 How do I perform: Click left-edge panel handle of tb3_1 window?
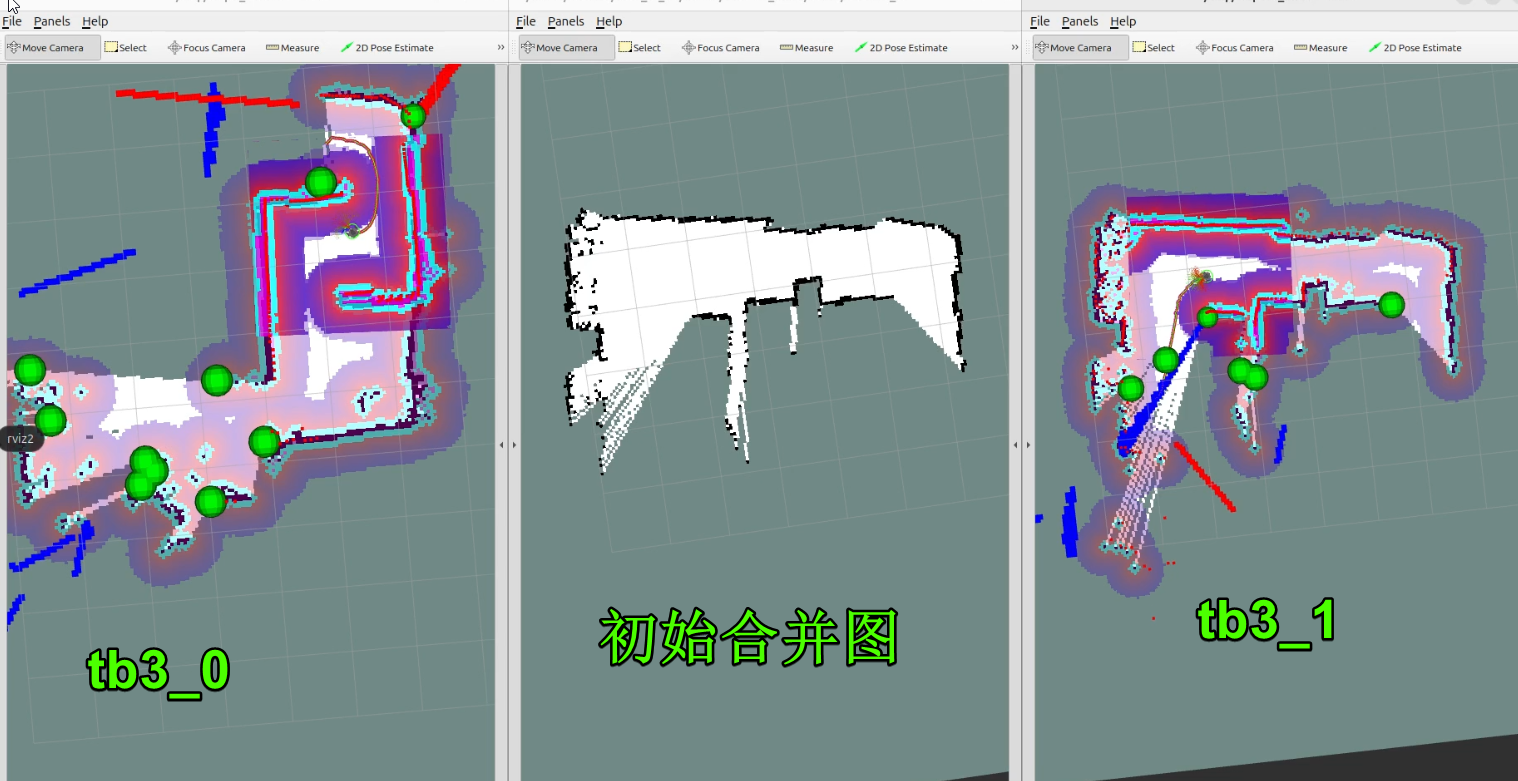click(x=1028, y=445)
